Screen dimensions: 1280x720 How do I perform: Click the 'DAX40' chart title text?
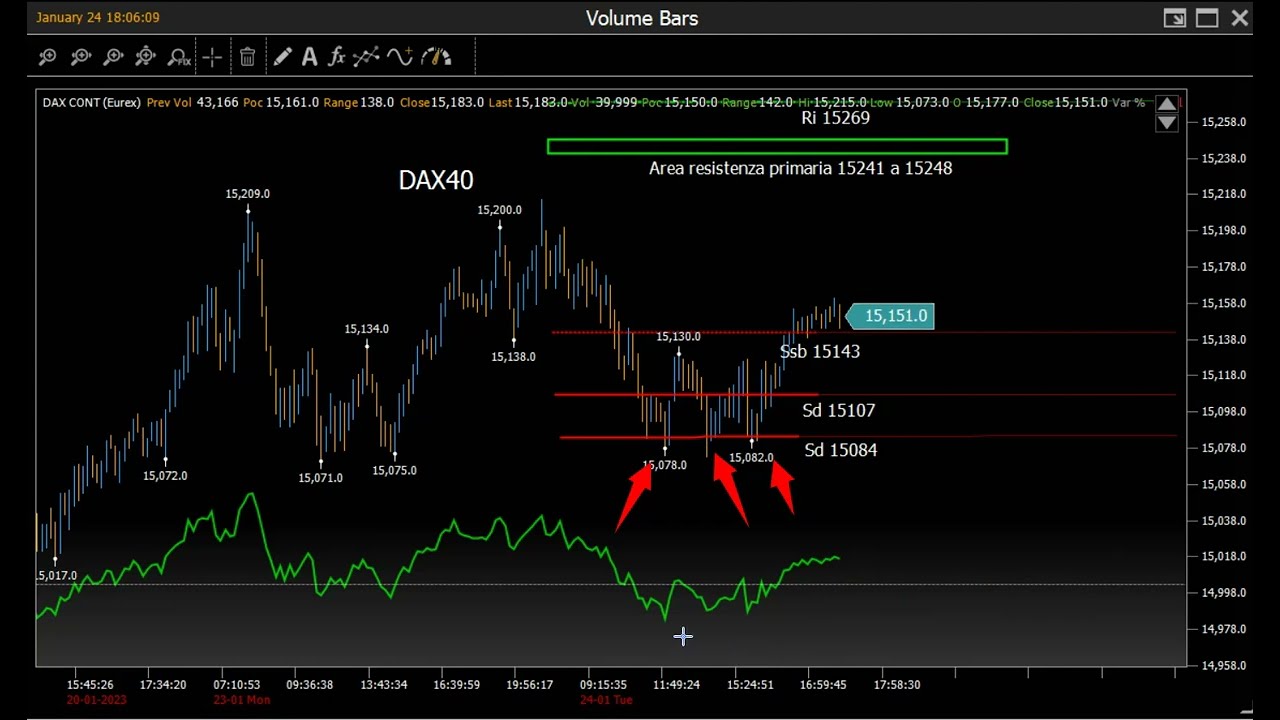(436, 180)
